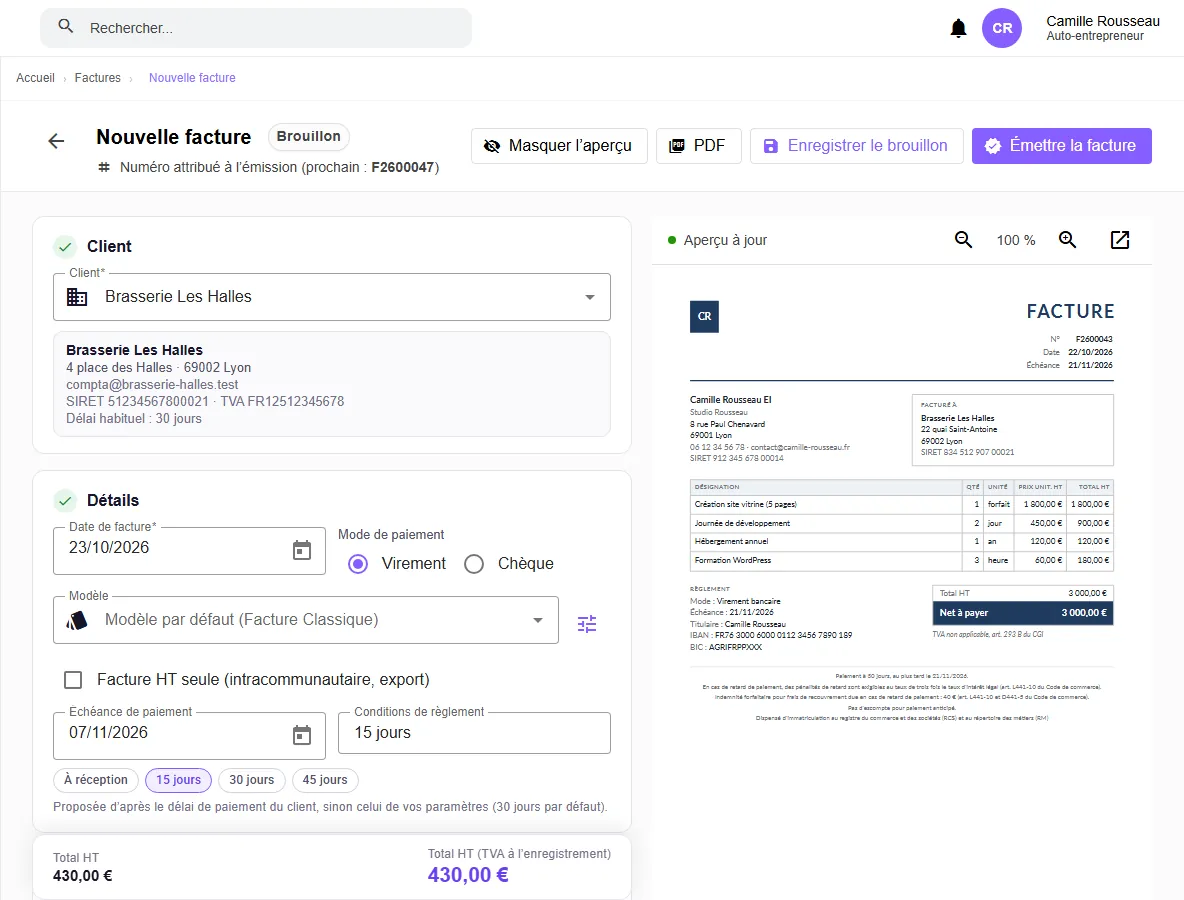Click the CR logo in invoice preview
This screenshot has height=900, width=1184.
pos(705,316)
